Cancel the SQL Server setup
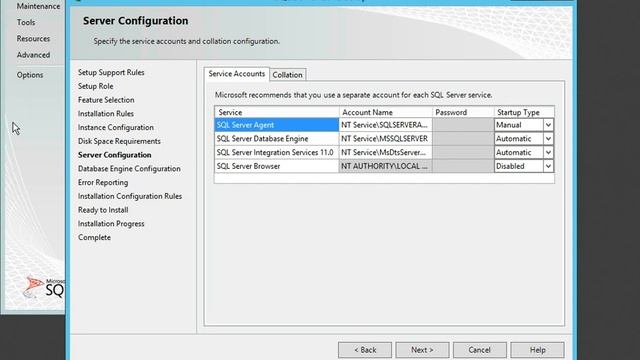The width and height of the screenshot is (640, 360). click(480, 350)
